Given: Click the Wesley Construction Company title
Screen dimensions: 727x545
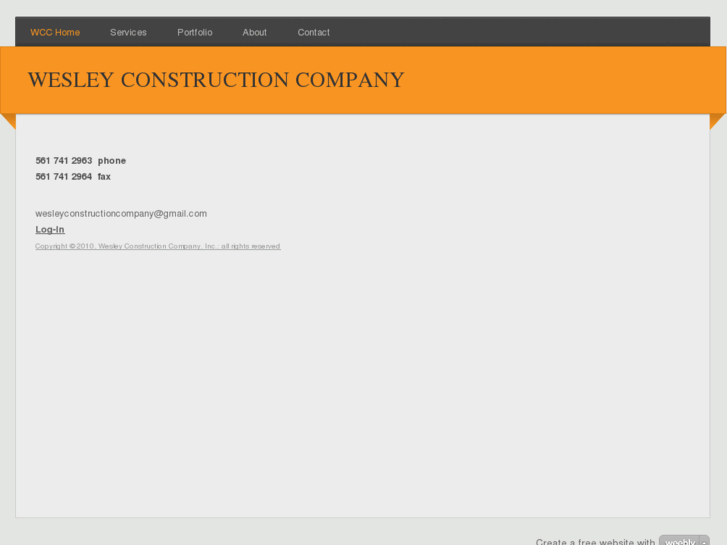Looking at the screenshot, I should (x=216, y=80).
